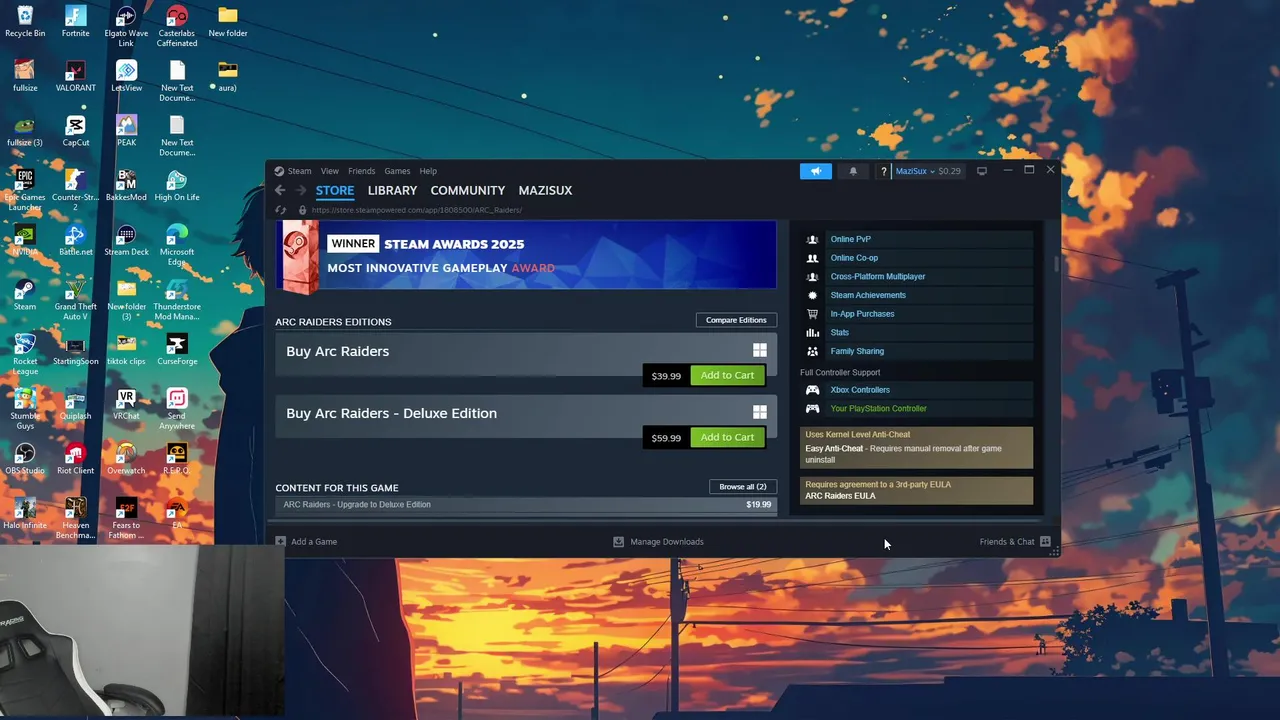Select the Riot Client desktop icon
This screenshot has height=720, width=1280.
[75, 459]
